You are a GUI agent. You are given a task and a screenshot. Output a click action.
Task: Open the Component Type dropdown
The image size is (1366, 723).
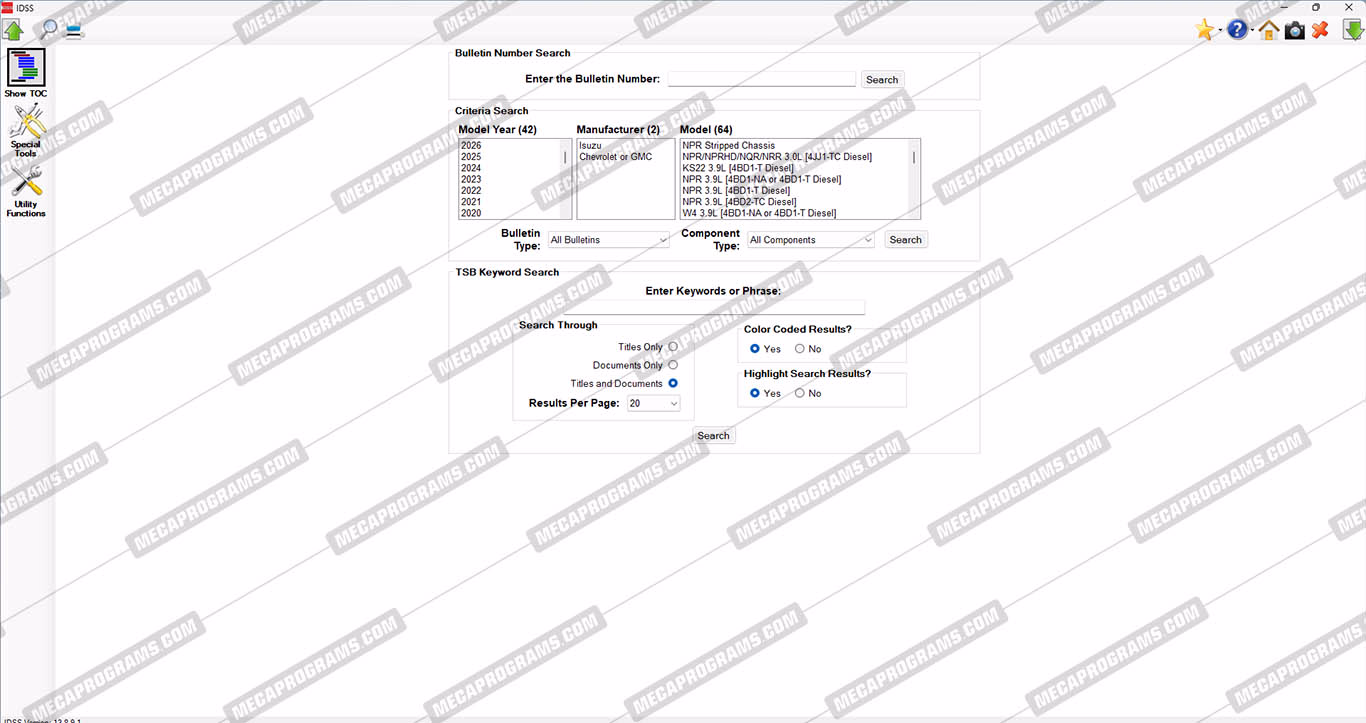[x=811, y=240]
